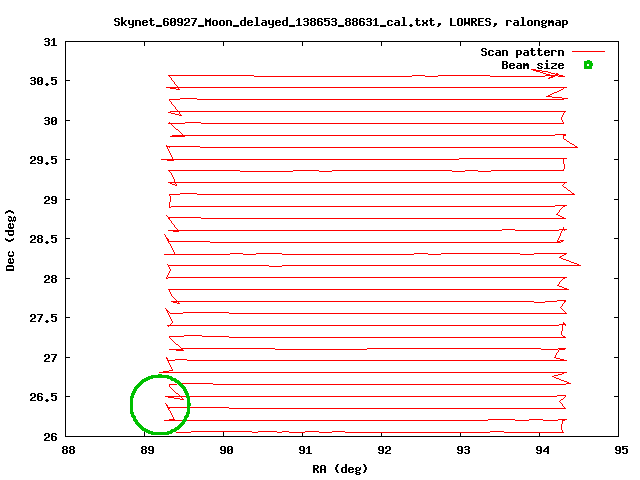The height and width of the screenshot is (480, 640).
Task: Click the x-axis tick label 94
Action: click(x=542, y=450)
